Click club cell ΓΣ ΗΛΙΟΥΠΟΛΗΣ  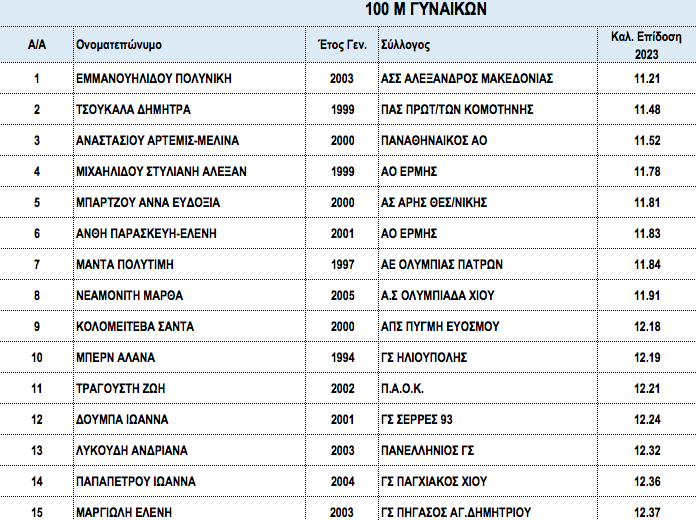tap(425, 357)
